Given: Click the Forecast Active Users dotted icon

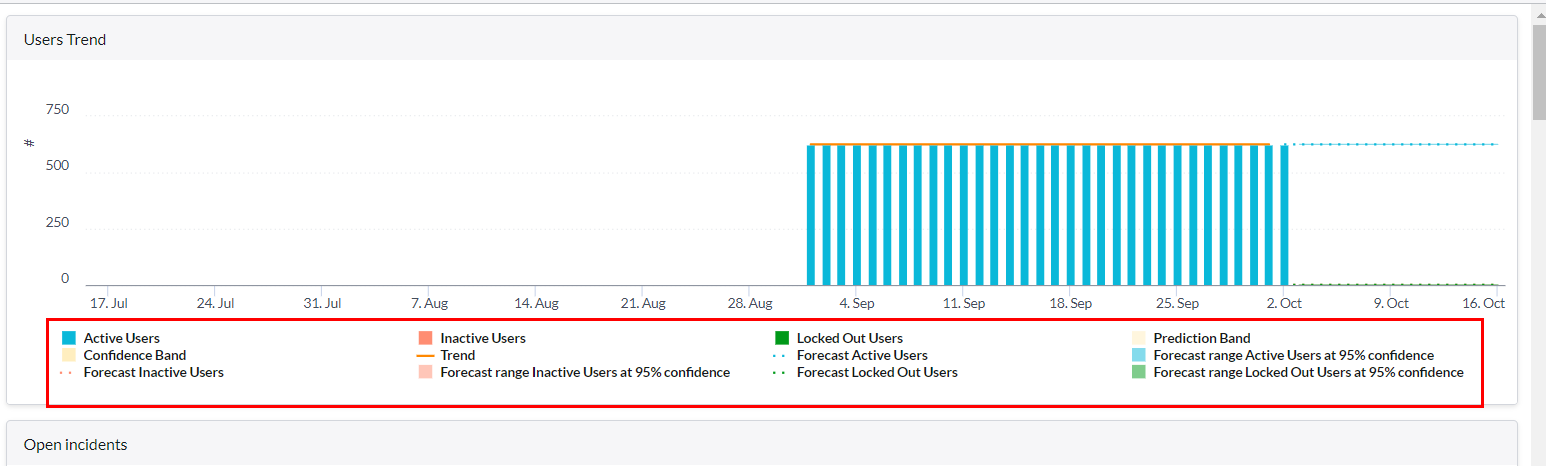Looking at the screenshot, I should (x=781, y=355).
